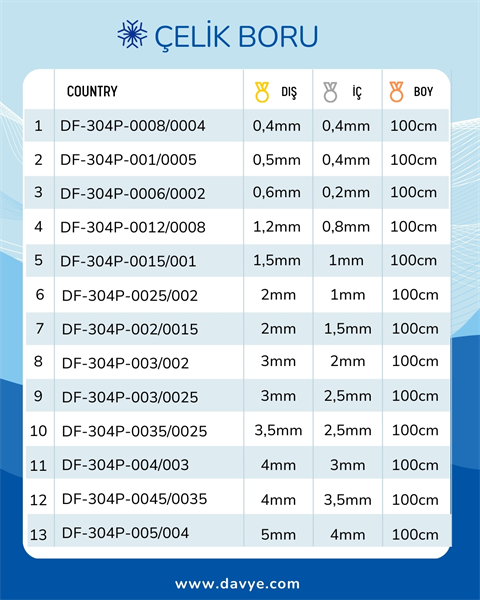Select product code DF-304P-0012/0008
The image size is (480, 600).
[133, 227]
